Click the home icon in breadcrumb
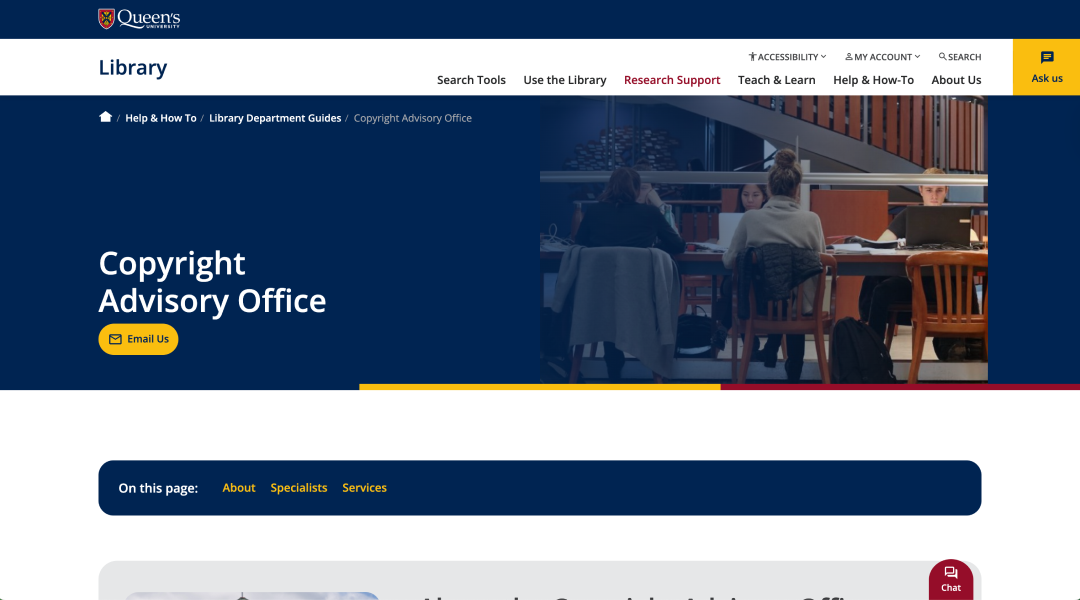This screenshot has height=600, width=1080. (105, 117)
